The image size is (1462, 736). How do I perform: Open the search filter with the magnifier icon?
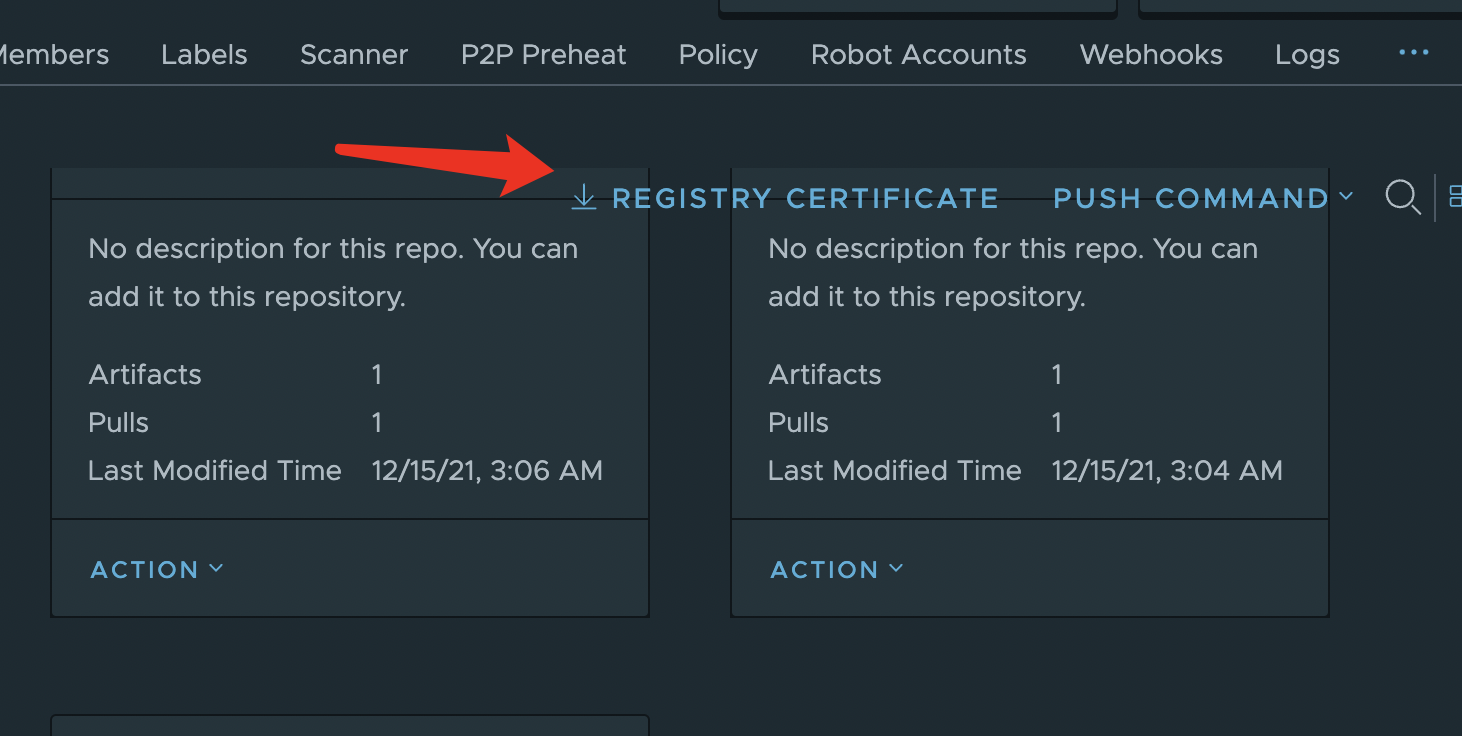click(x=1403, y=197)
